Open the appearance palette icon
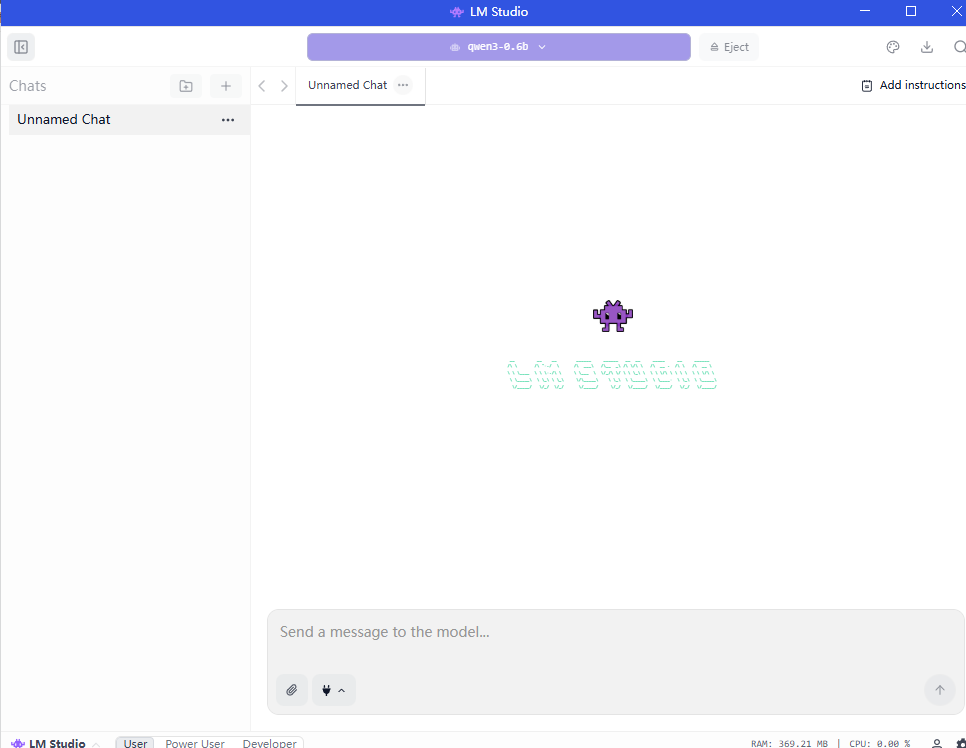This screenshot has width=966, height=748. coord(893,47)
